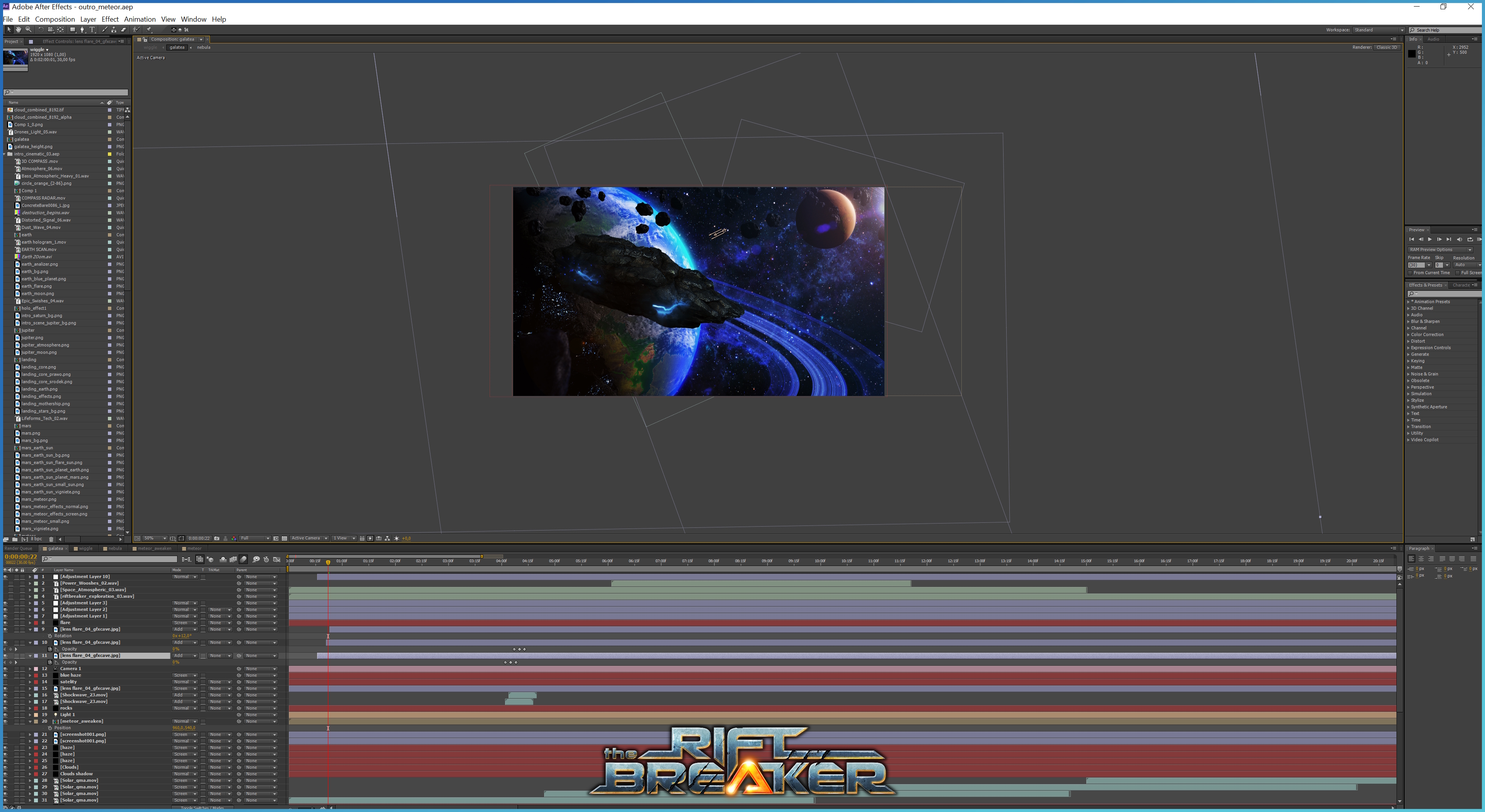Hide the blue haze layer
The width and height of the screenshot is (1485, 812).
coord(5,676)
